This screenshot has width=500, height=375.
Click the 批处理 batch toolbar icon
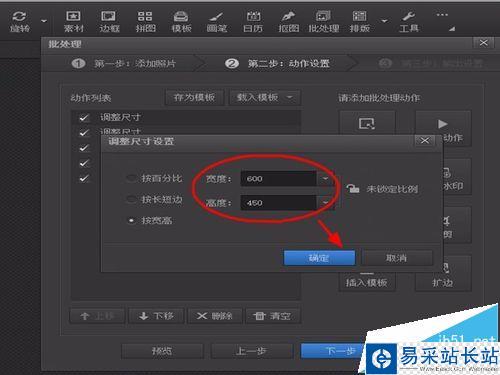324,22
